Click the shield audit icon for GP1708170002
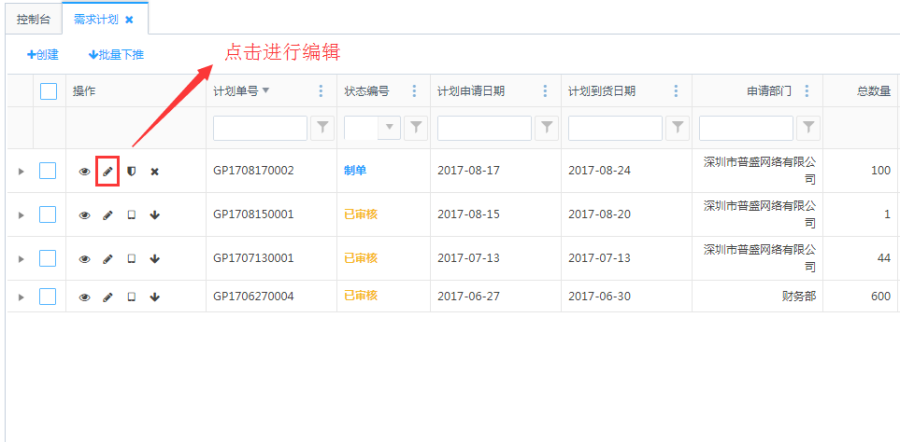 click(x=131, y=171)
